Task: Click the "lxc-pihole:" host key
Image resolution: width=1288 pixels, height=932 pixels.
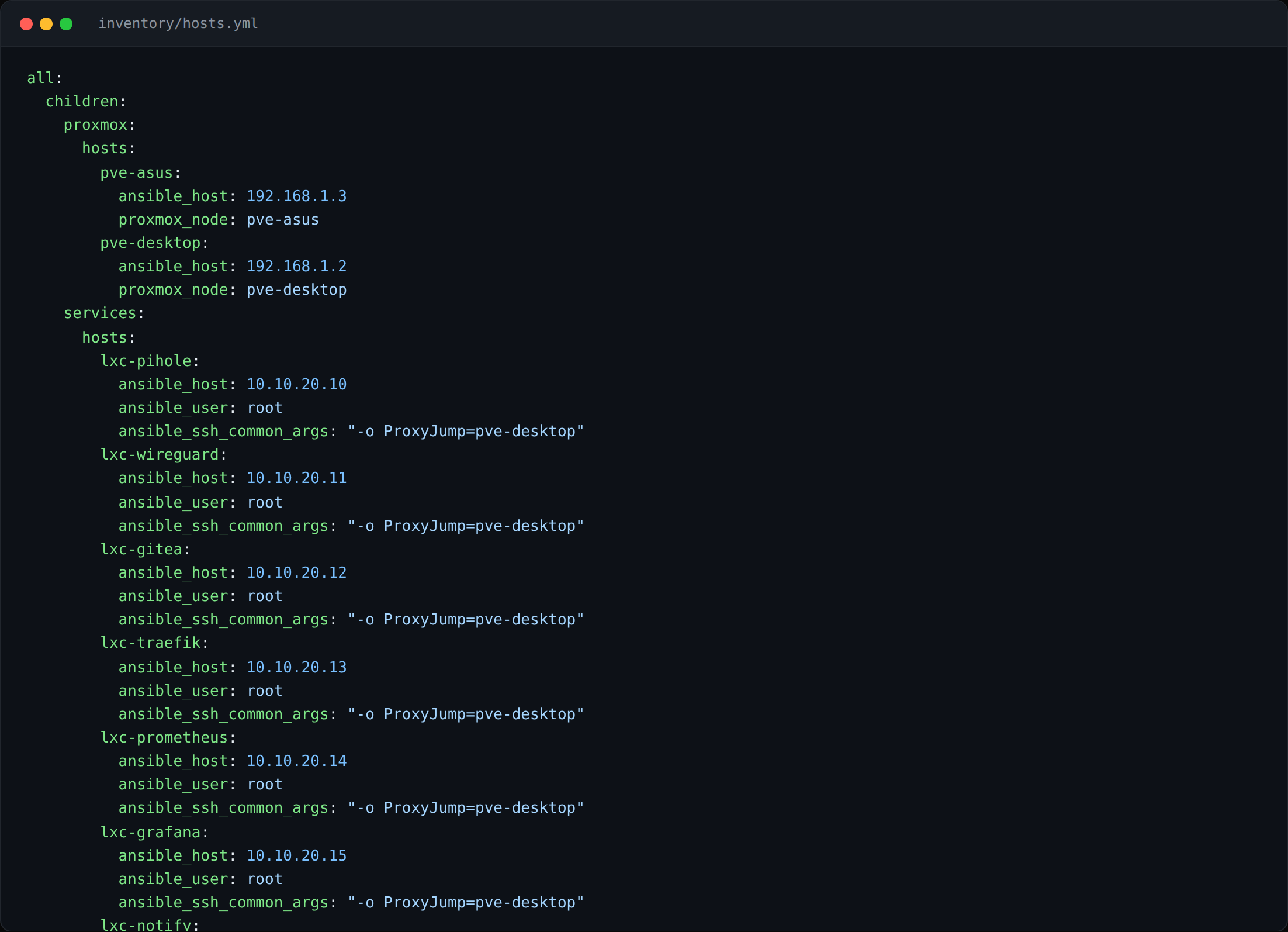Action: (x=150, y=361)
